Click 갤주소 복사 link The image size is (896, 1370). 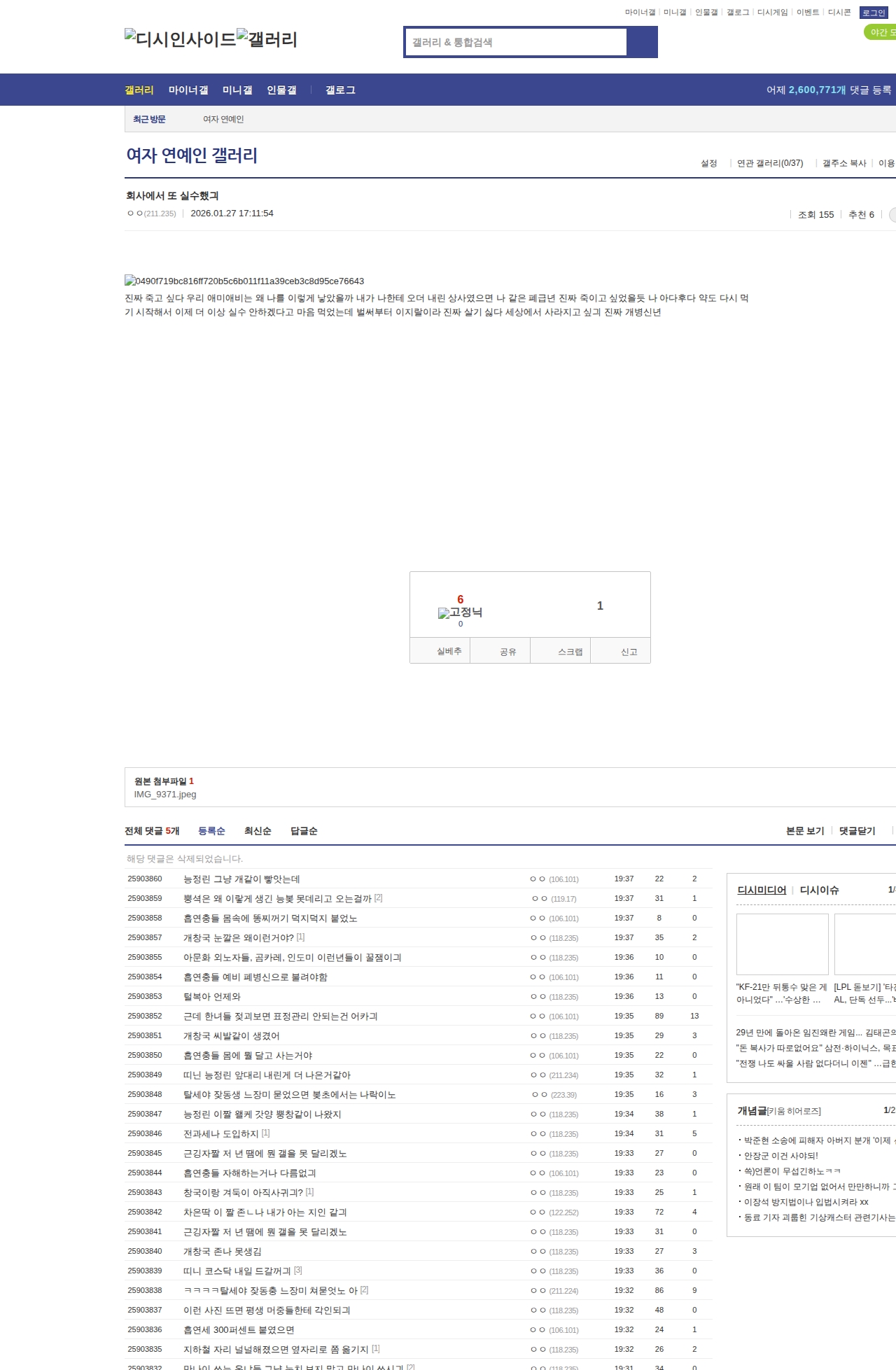[x=844, y=163]
